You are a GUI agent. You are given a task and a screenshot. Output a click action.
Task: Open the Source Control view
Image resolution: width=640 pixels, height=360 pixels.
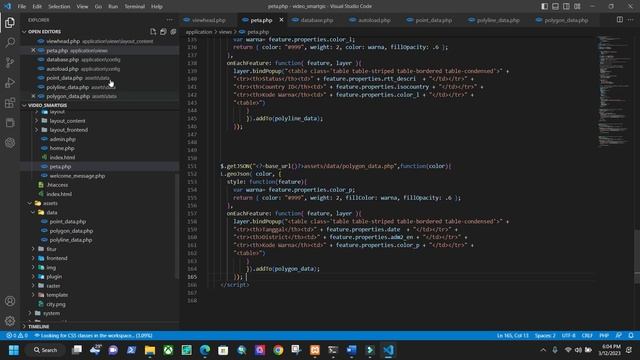point(10,62)
